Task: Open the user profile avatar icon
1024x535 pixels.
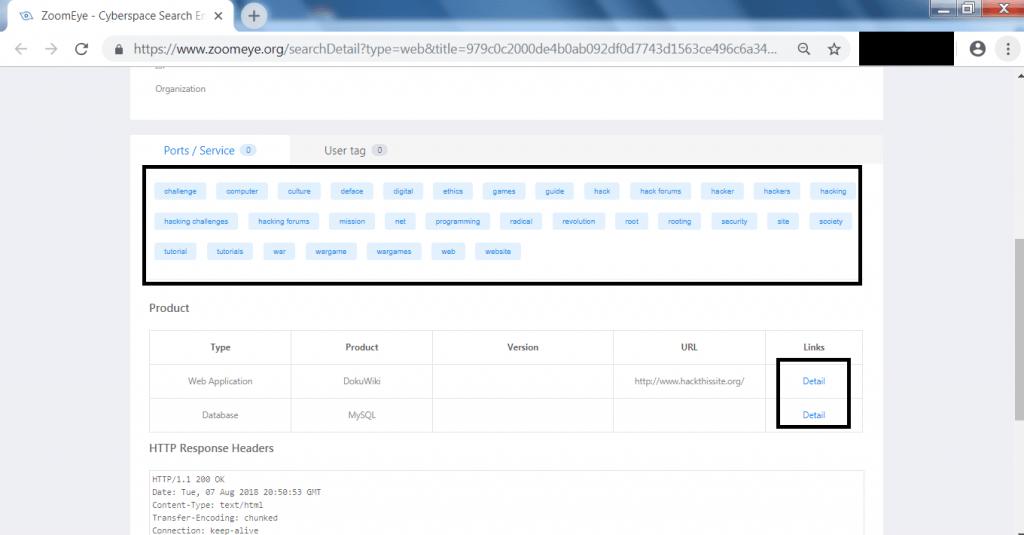Action: coord(977,48)
